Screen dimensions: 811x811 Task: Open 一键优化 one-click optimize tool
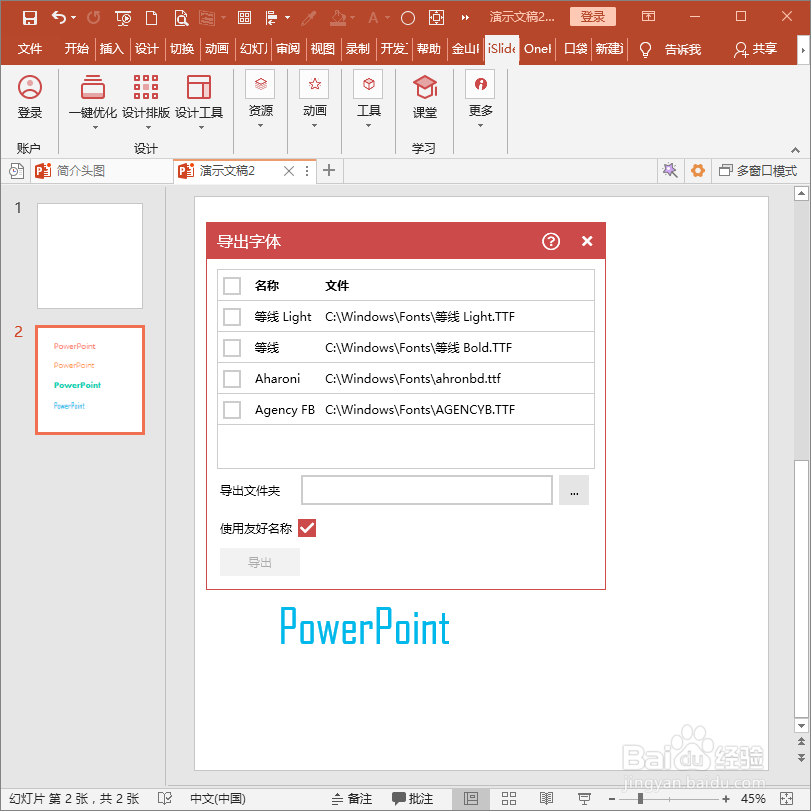[93, 97]
